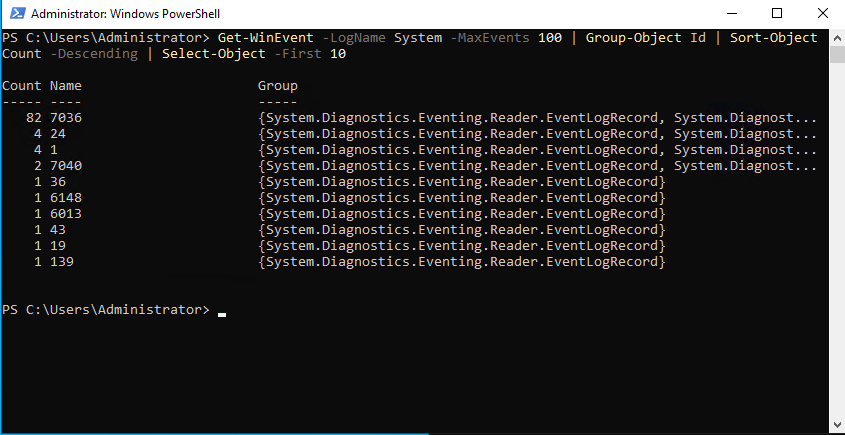Click the PowerShell icon in the title bar
Viewport: 845px width, 435px height.
click(16, 14)
